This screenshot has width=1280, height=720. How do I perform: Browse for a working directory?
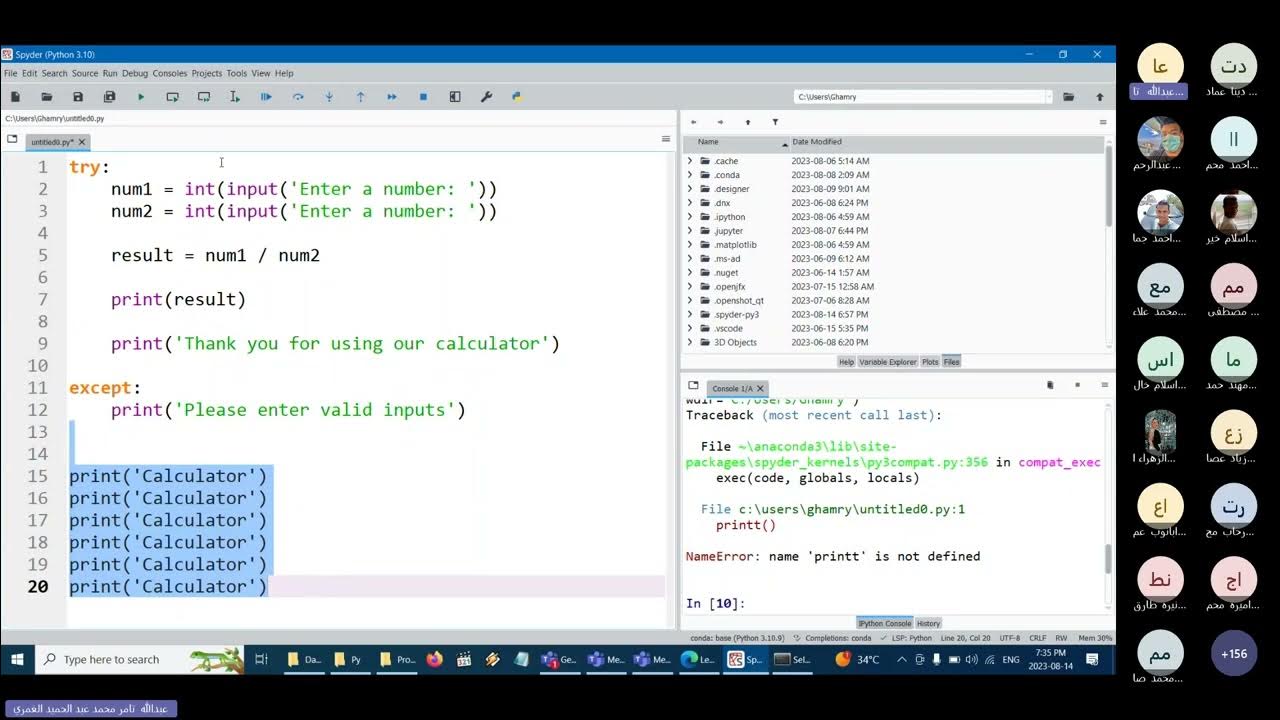[x=1068, y=97]
